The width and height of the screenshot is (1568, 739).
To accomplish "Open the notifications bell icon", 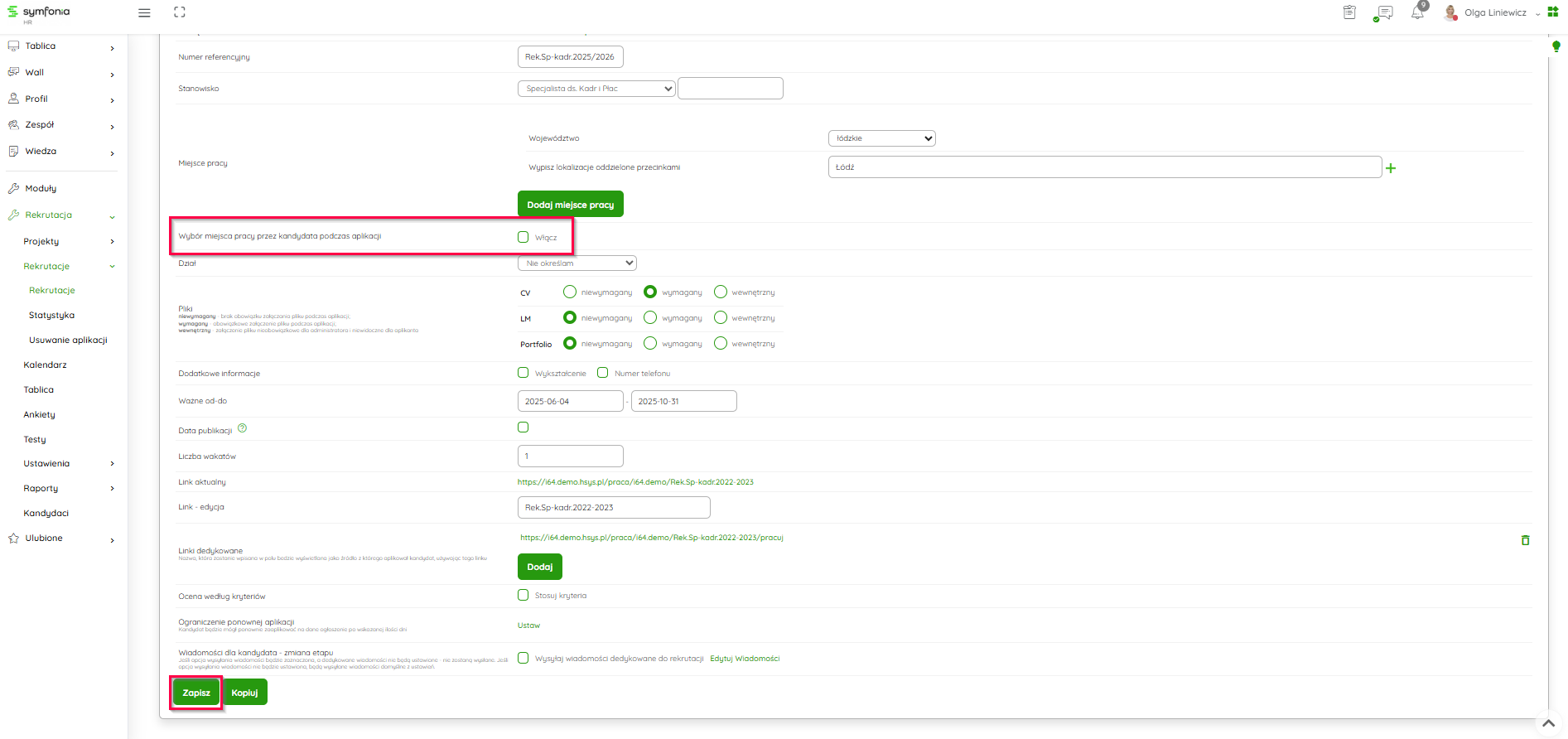I will [1417, 12].
